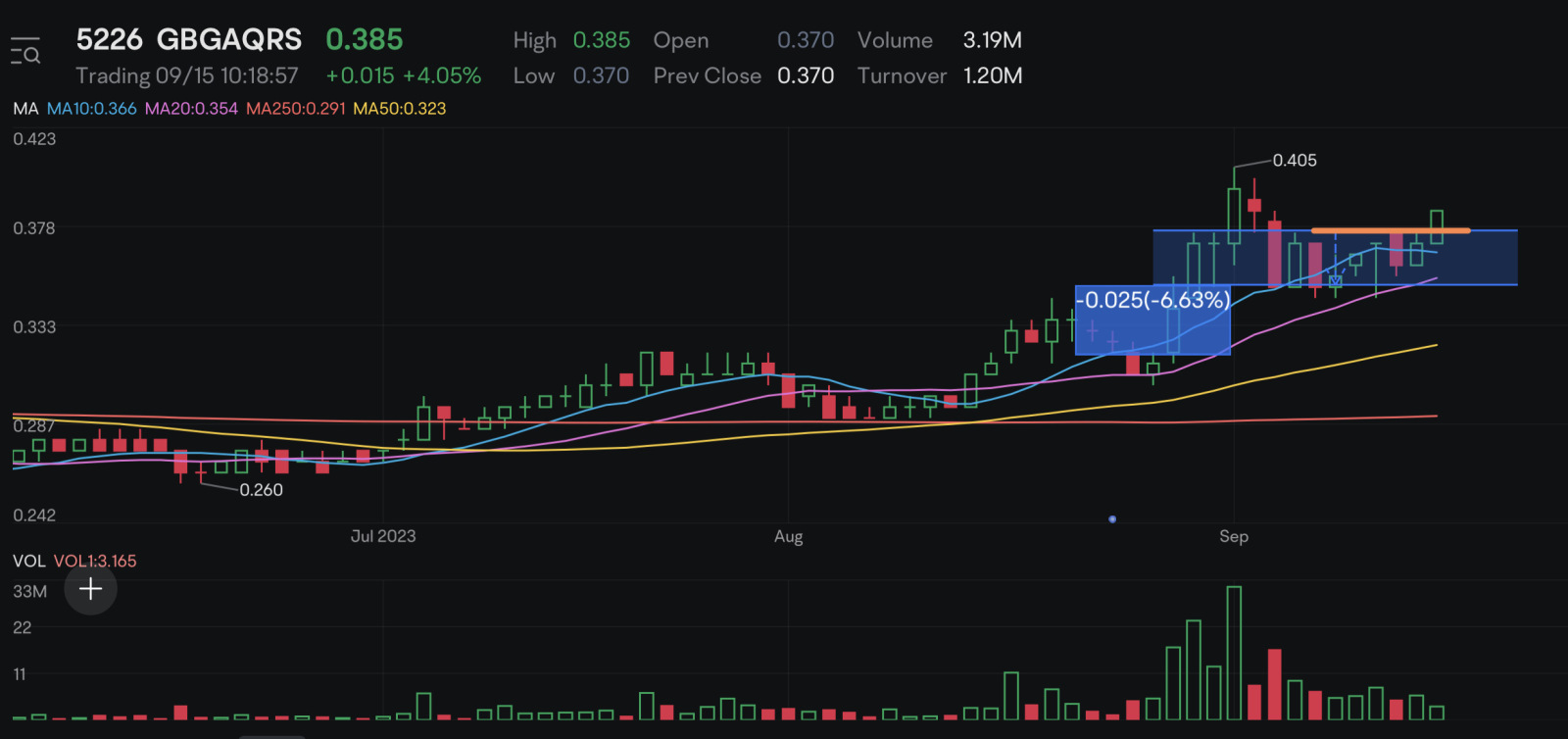
Task: Click the MA50:0.323 indicator label
Action: click(x=400, y=109)
